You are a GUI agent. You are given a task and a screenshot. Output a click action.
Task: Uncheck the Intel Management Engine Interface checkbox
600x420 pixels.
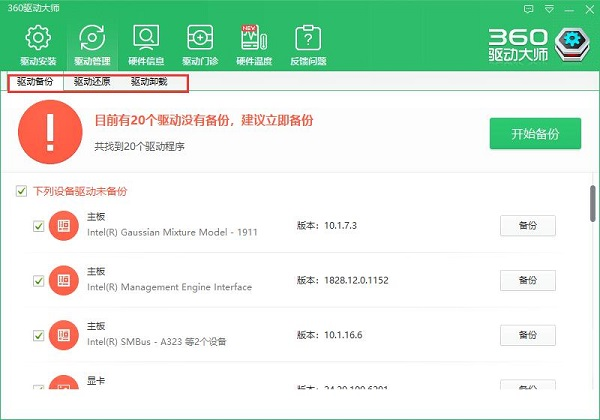(x=39, y=281)
